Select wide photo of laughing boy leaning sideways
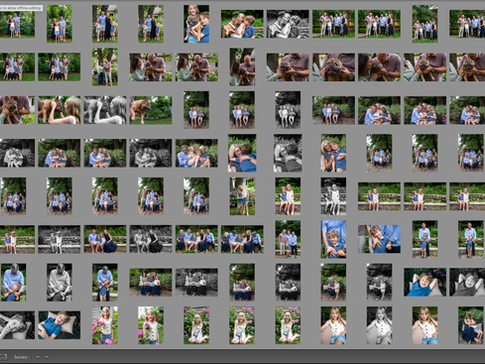This screenshot has width=485, height=364. coord(379,239)
